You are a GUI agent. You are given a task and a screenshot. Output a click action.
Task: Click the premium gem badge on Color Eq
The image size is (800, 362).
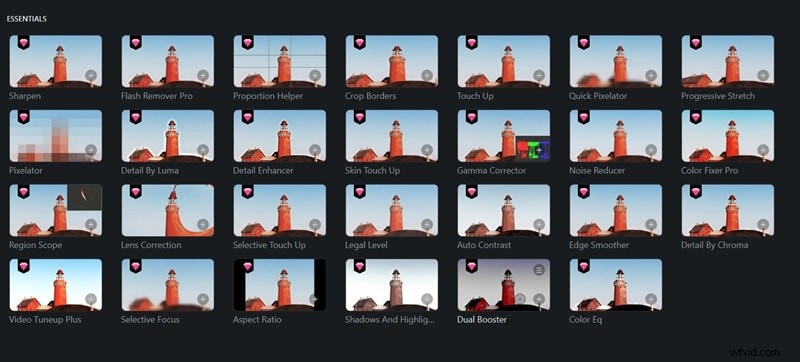[x=583, y=266]
